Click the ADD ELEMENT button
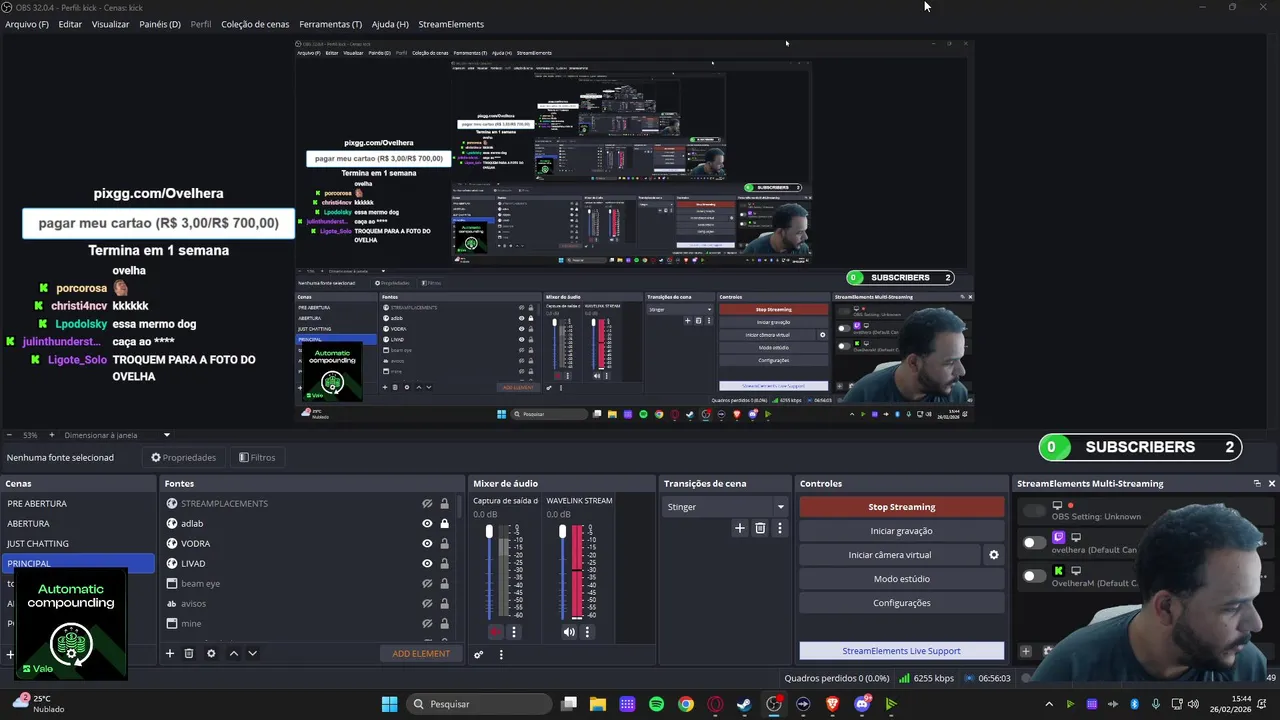The height and width of the screenshot is (720, 1280). [x=421, y=653]
